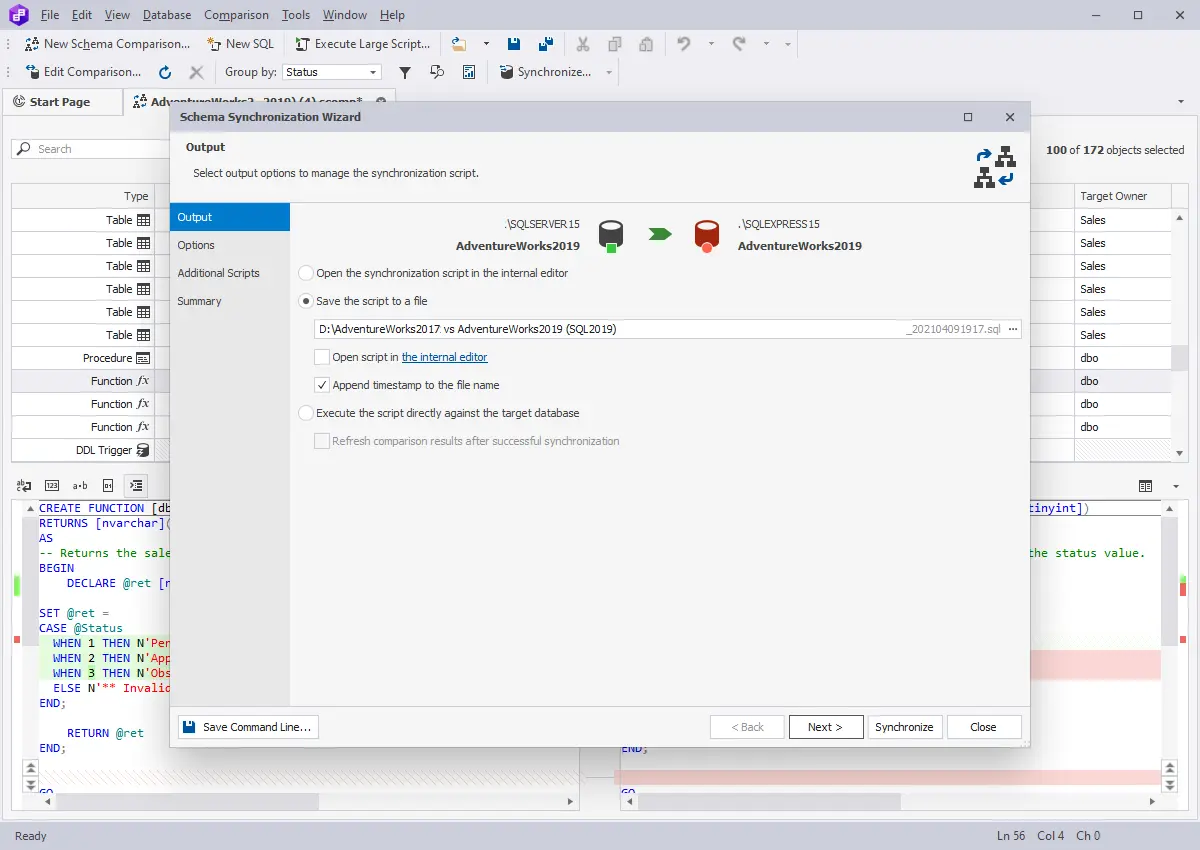Image resolution: width=1200 pixels, height=850 pixels.
Task: Click the New SQL toolbar button
Action: (240, 44)
